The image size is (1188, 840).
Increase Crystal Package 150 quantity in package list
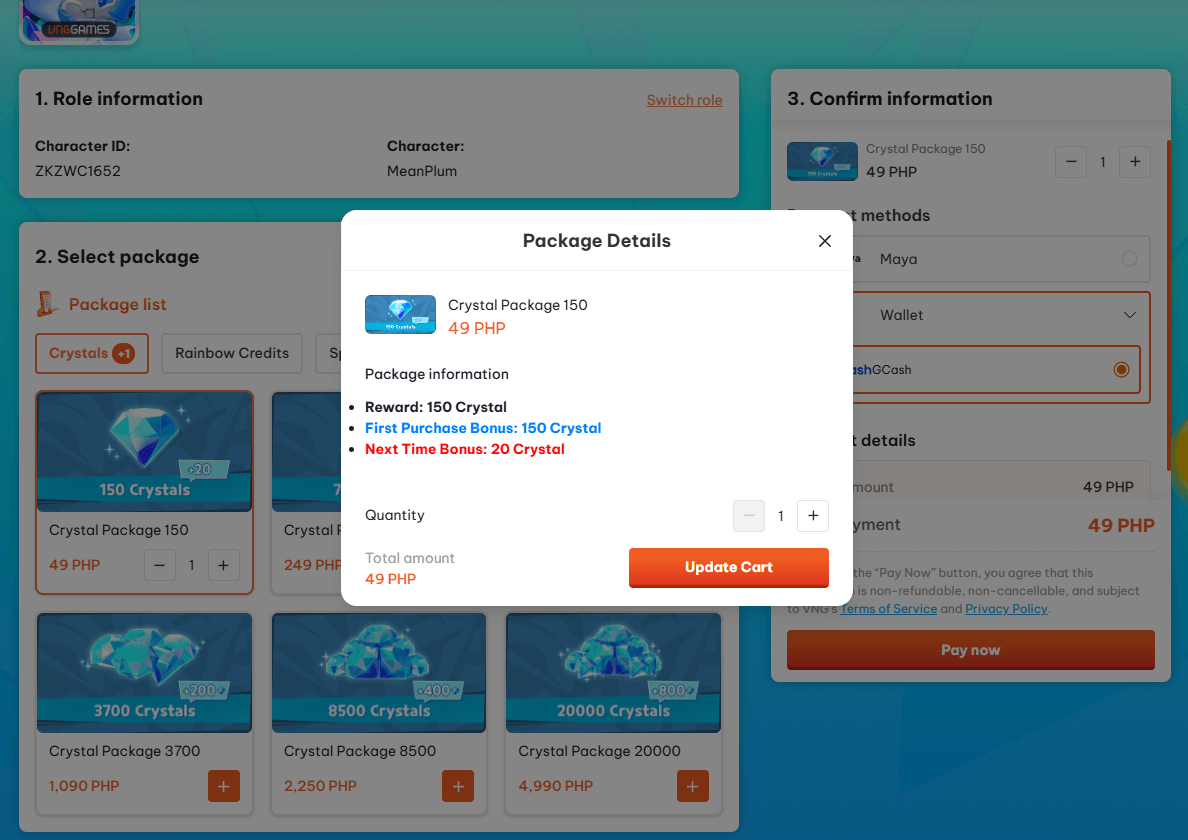point(223,565)
